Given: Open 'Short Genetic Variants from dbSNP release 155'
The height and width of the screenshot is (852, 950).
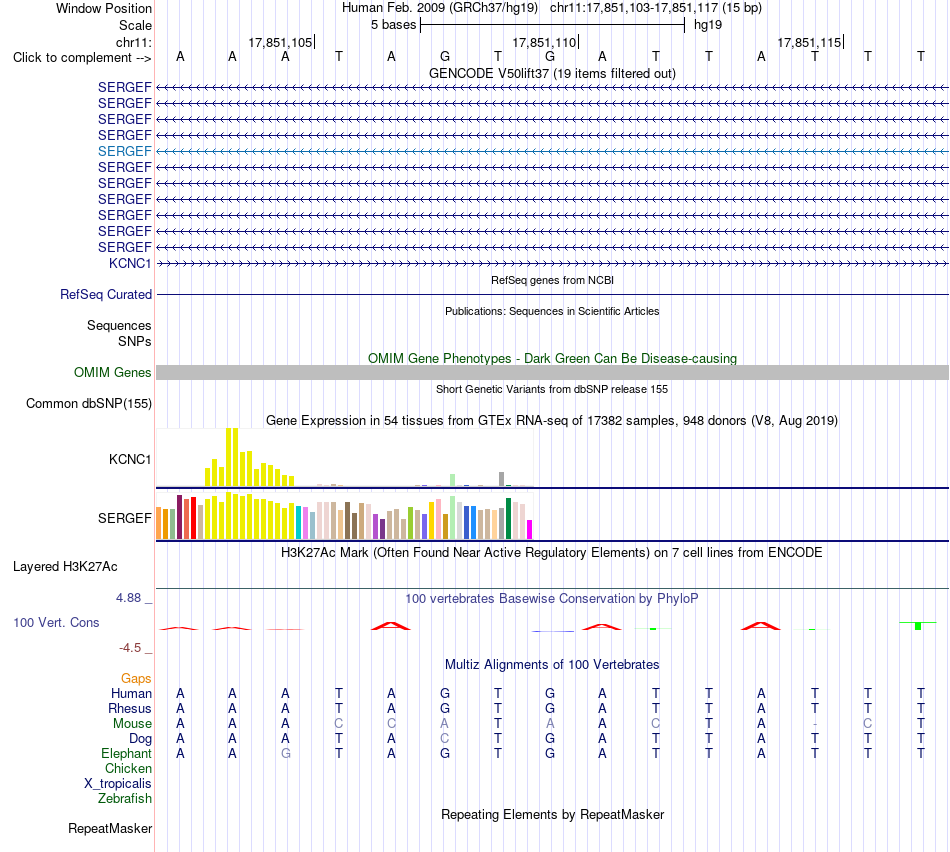Looking at the screenshot, I should 552,389.
